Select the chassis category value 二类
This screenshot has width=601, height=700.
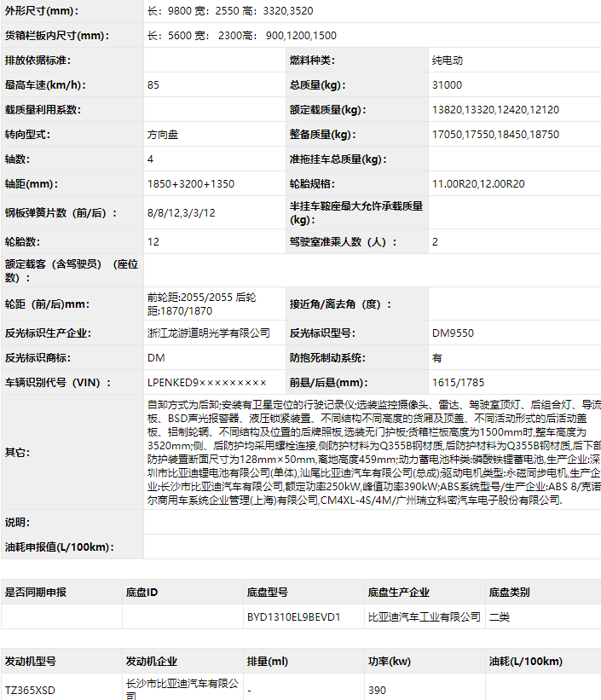tap(499, 617)
